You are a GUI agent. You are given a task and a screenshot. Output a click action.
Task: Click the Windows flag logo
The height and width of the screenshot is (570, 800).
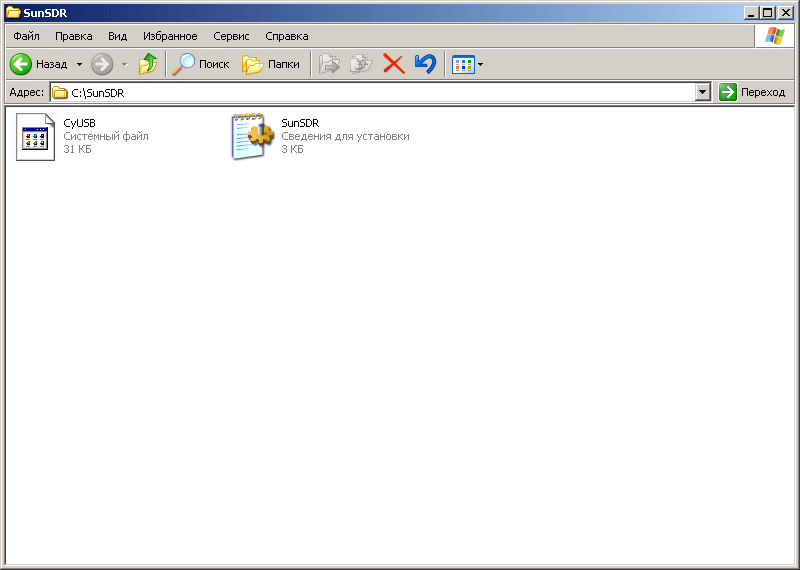(x=774, y=36)
